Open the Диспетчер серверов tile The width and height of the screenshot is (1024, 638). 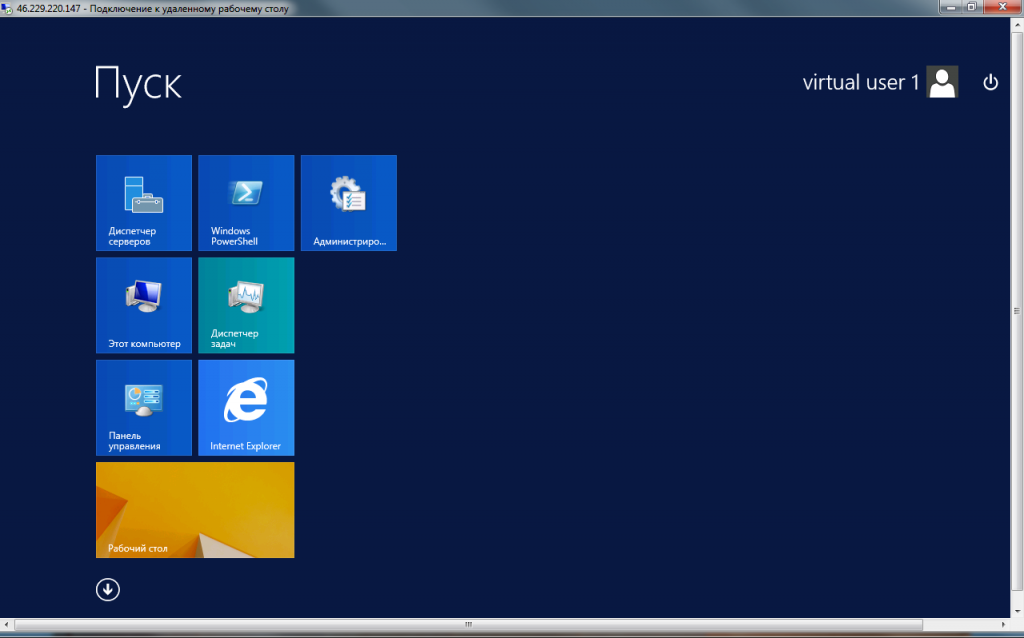tap(144, 203)
